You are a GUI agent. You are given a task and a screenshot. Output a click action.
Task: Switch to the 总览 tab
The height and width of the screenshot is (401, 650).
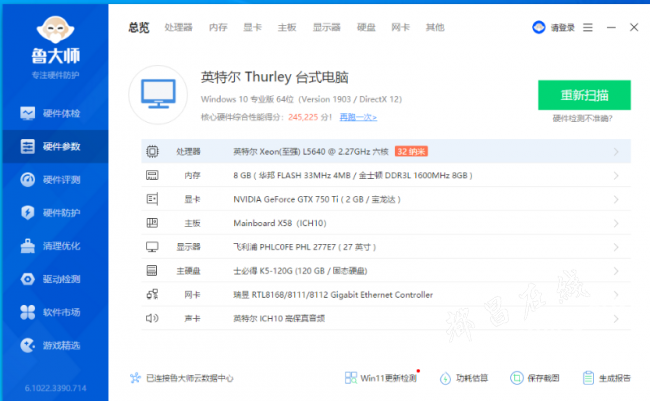[139, 27]
